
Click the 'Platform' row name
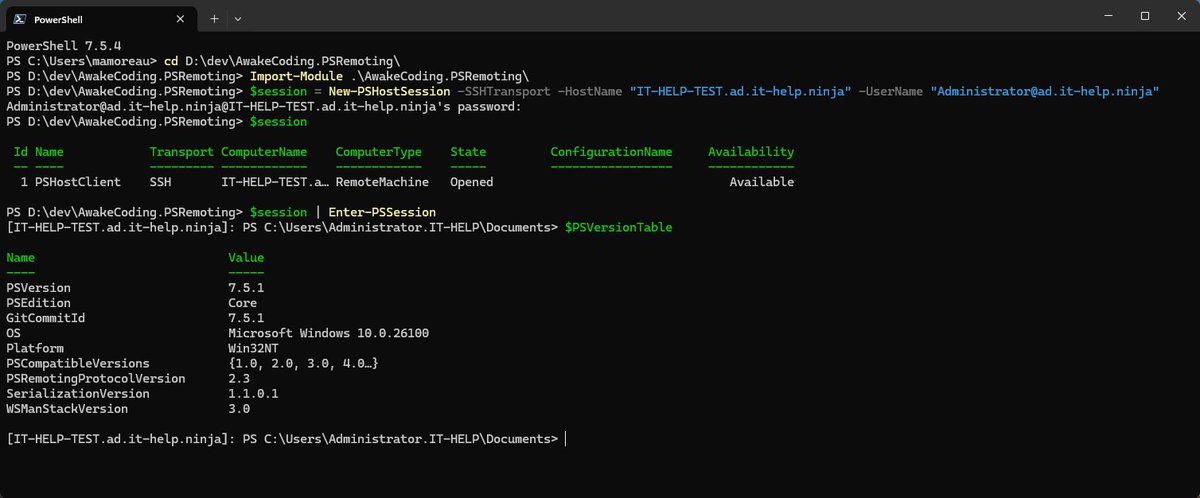34,347
